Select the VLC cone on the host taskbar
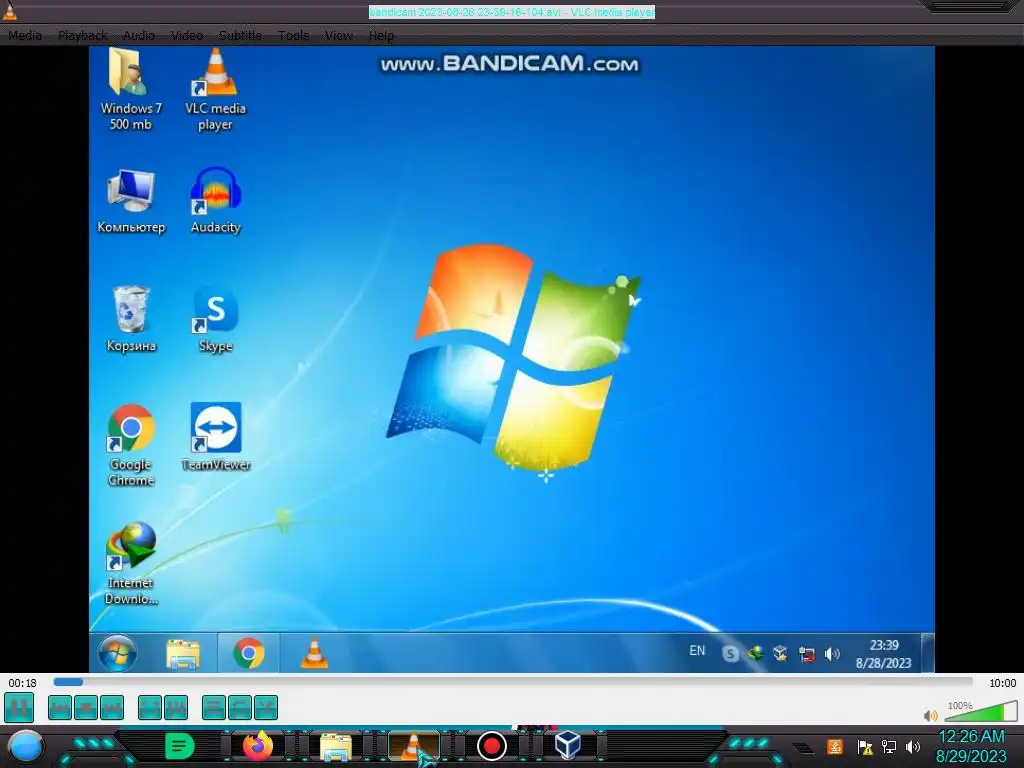Image resolution: width=1024 pixels, height=768 pixels. tap(414, 746)
